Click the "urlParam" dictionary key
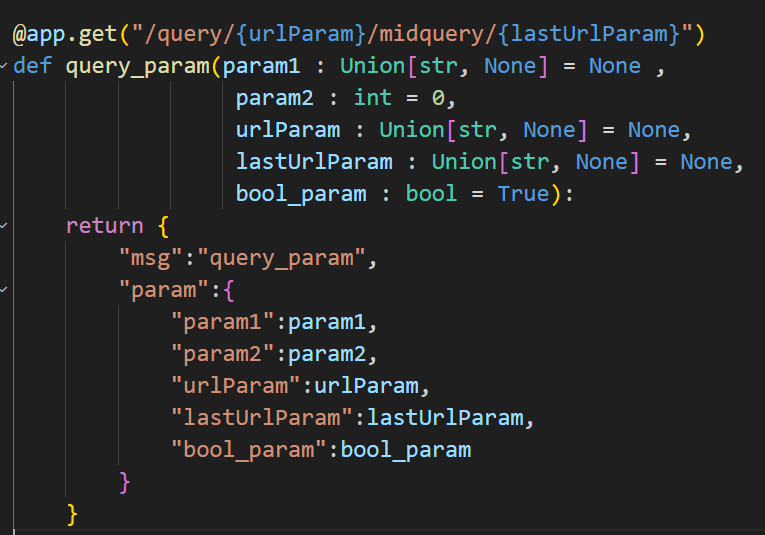 pyautogui.click(x=235, y=386)
